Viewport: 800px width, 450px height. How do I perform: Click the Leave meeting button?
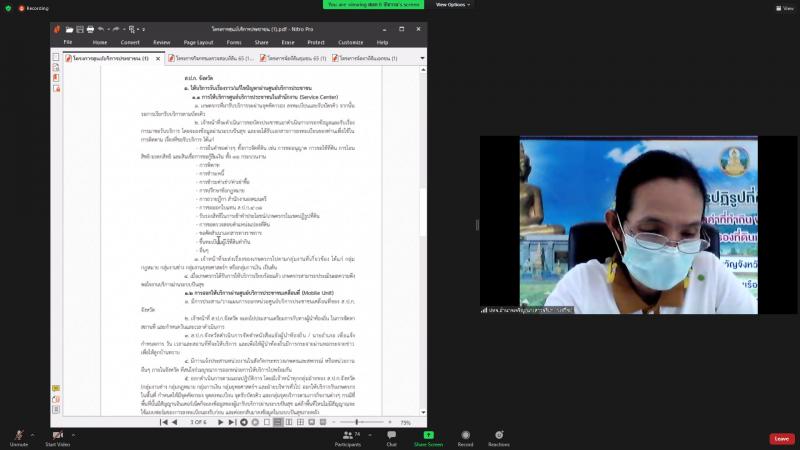(782, 439)
